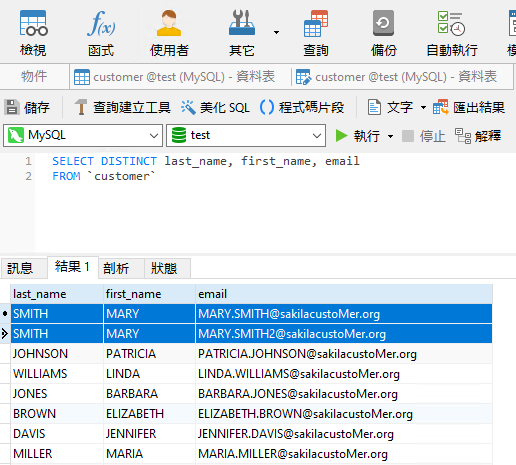Select the ELIZABETH first name cell
Image resolution: width=516 pixels, height=465 pixels.
[x=149, y=414]
